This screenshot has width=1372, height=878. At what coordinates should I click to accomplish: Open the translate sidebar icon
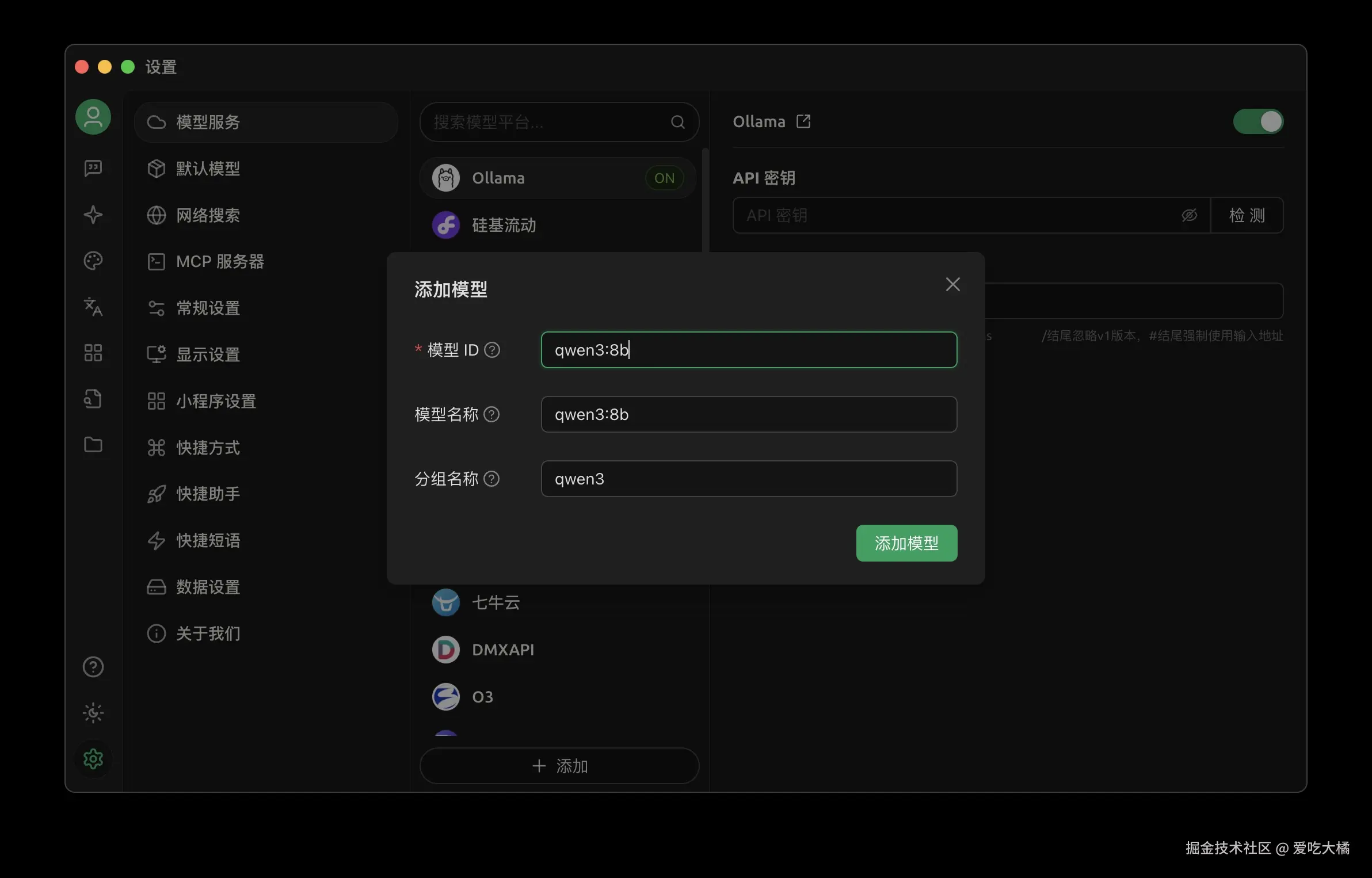coord(93,307)
